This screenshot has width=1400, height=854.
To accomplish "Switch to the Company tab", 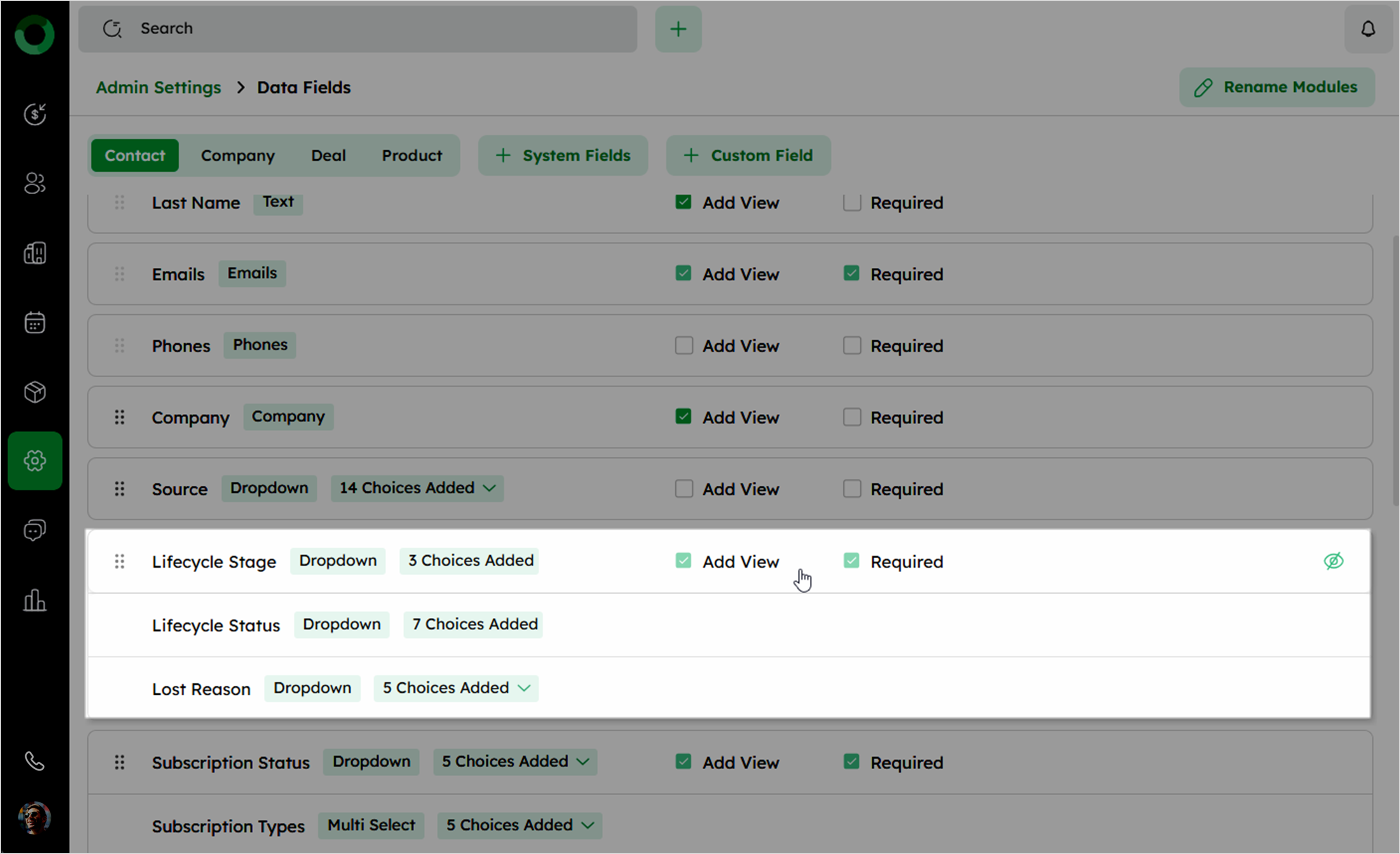I will (x=237, y=156).
